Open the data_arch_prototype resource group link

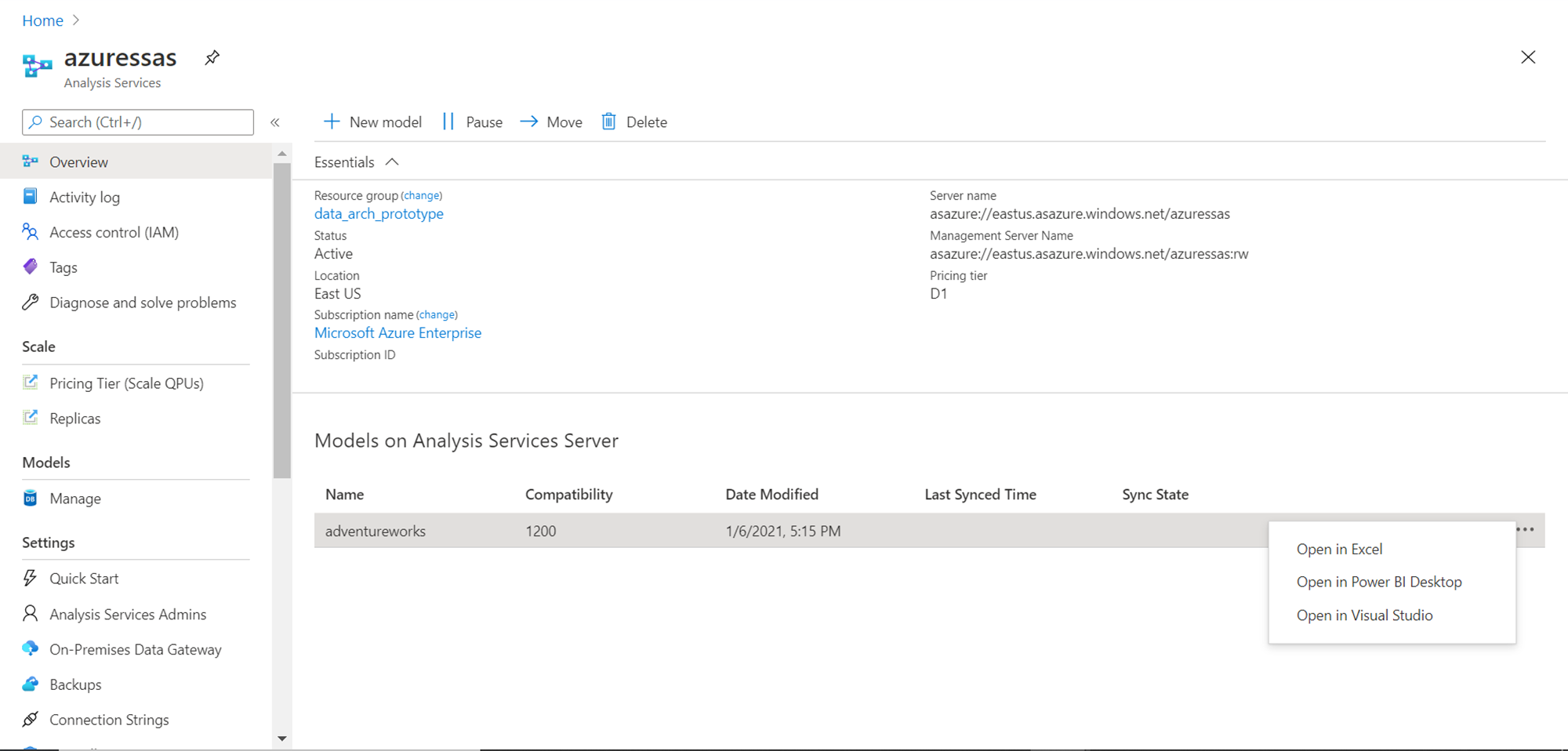point(379,214)
